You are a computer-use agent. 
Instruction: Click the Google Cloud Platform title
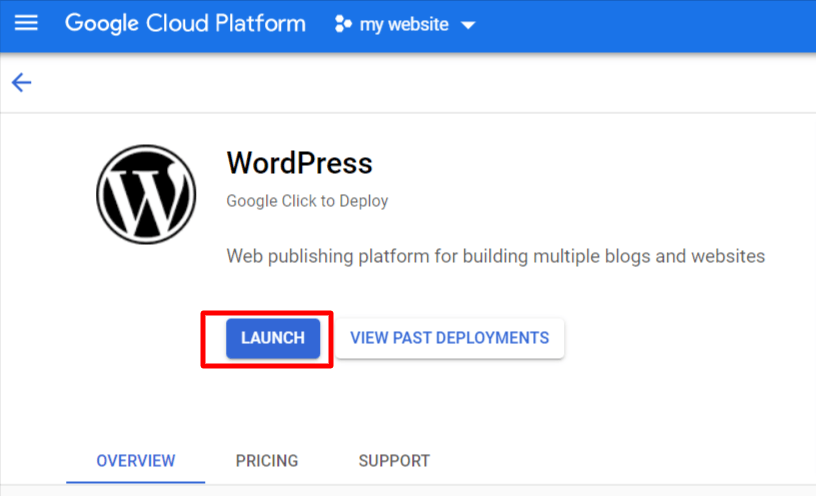pos(185,23)
